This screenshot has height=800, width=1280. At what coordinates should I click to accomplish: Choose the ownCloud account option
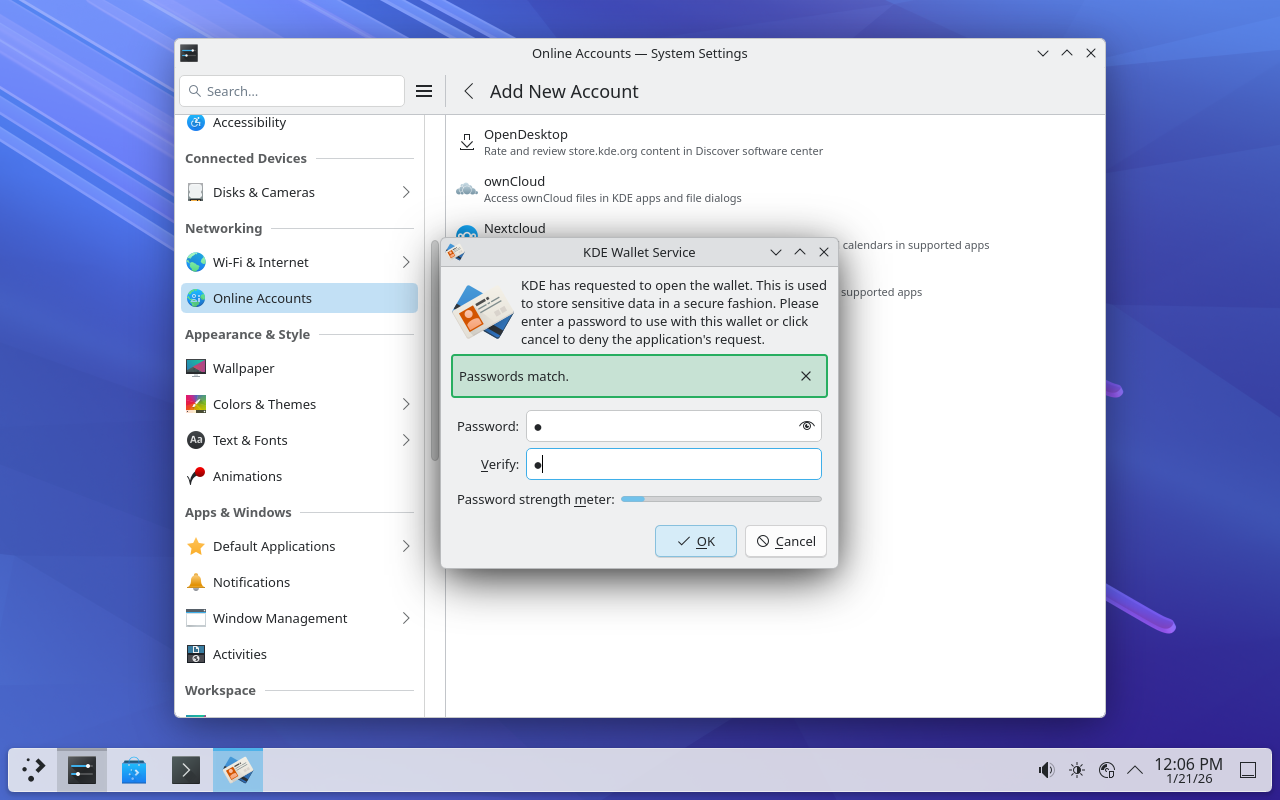point(514,182)
